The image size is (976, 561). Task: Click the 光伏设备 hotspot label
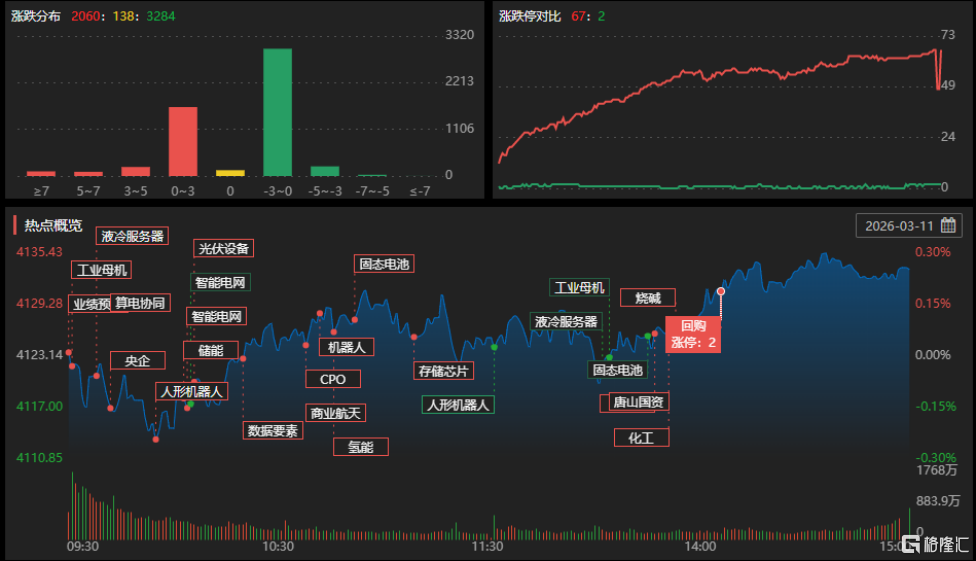(x=224, y=248)
